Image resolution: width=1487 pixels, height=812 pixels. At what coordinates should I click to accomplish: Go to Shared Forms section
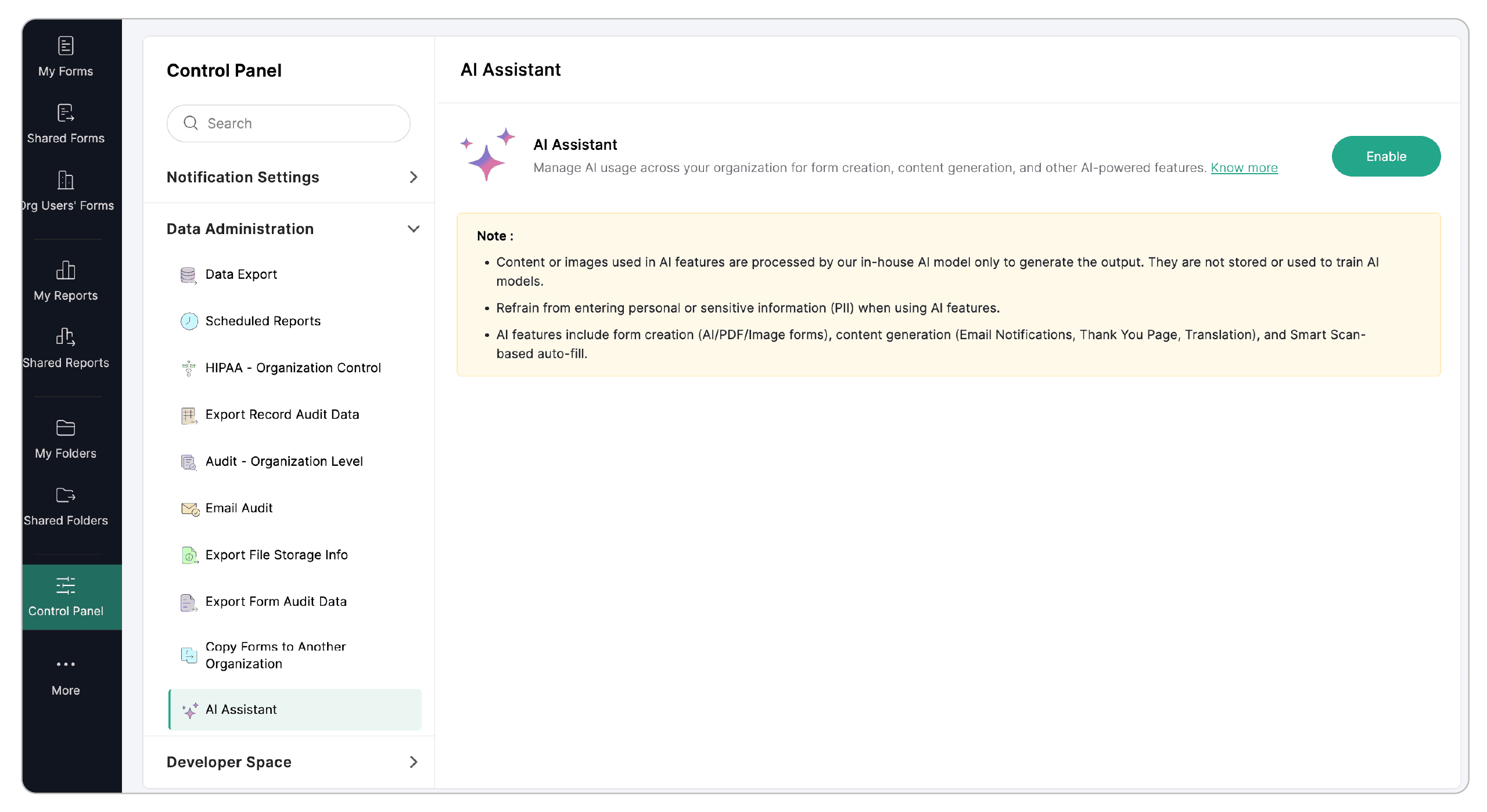point(66,124)
